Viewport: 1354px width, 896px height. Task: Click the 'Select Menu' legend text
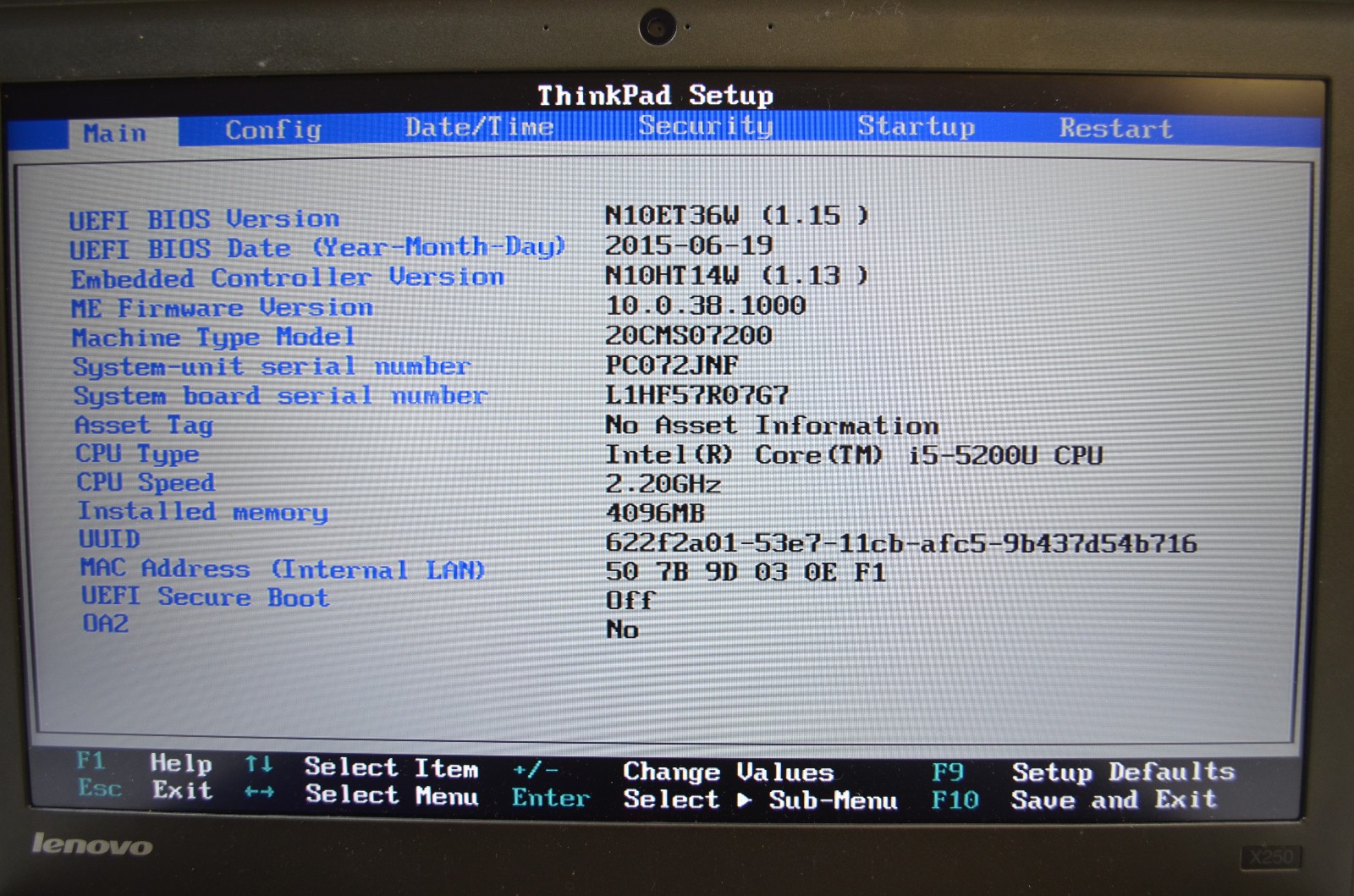[x=393, y=795]
